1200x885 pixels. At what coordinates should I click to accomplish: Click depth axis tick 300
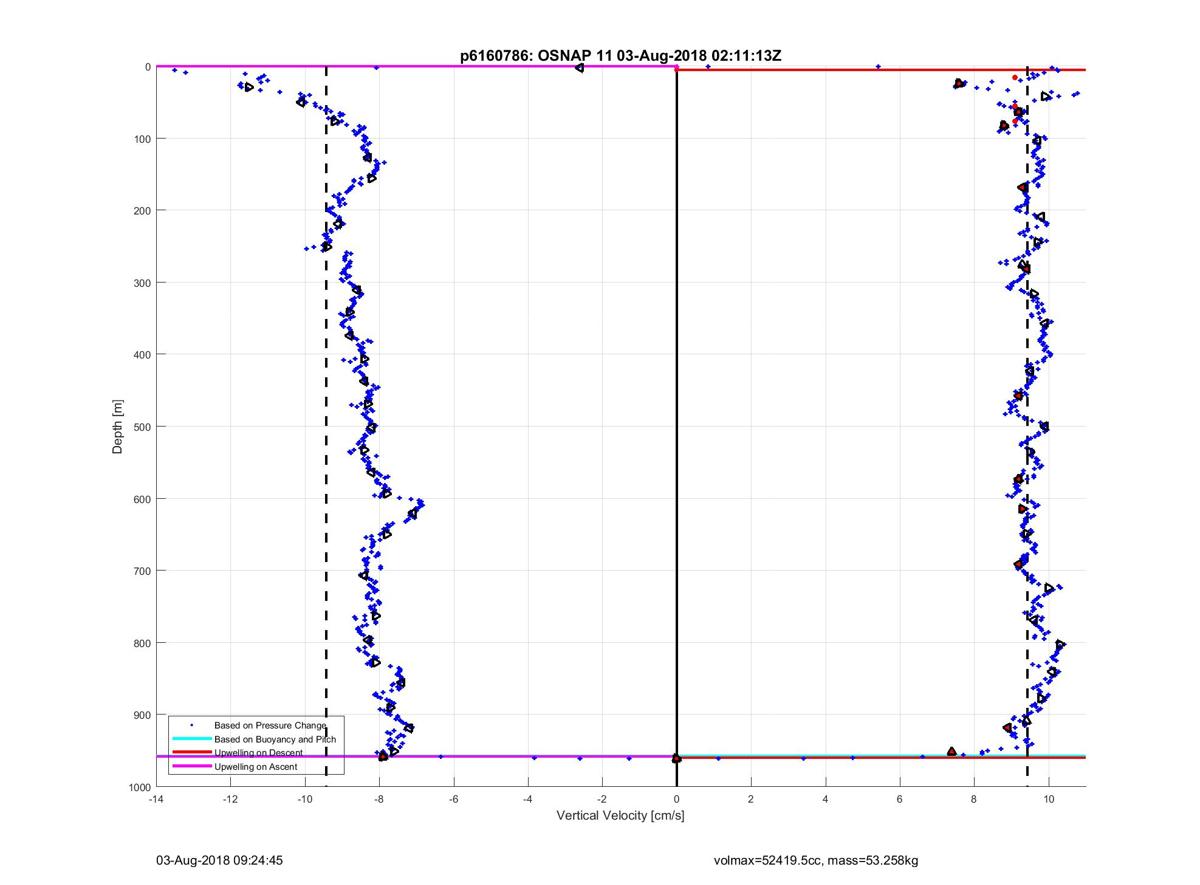(x=140, y=283)
